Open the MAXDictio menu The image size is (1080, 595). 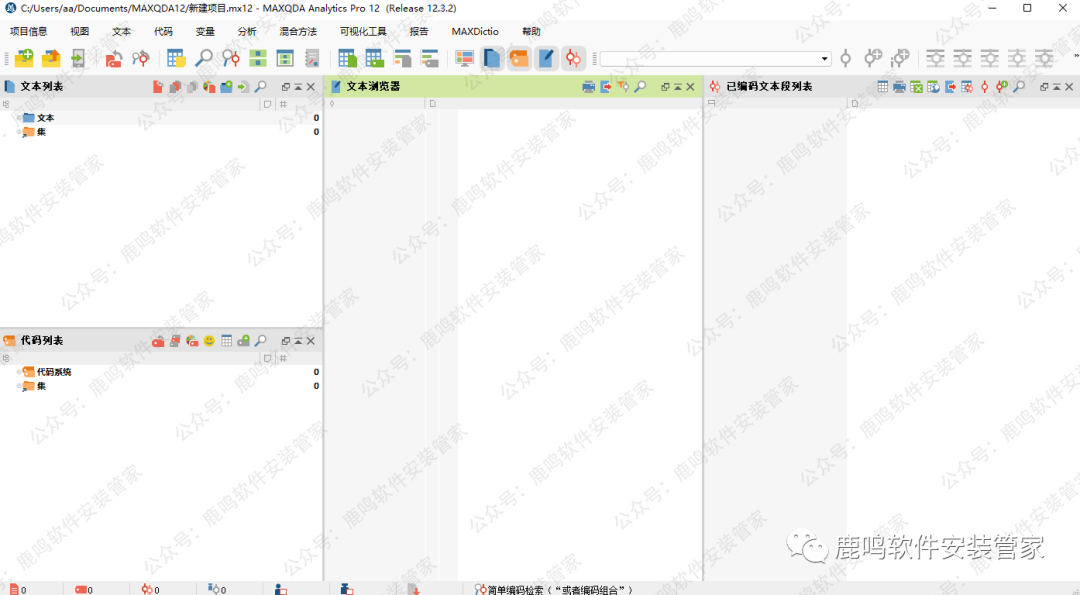pos(475,32)
